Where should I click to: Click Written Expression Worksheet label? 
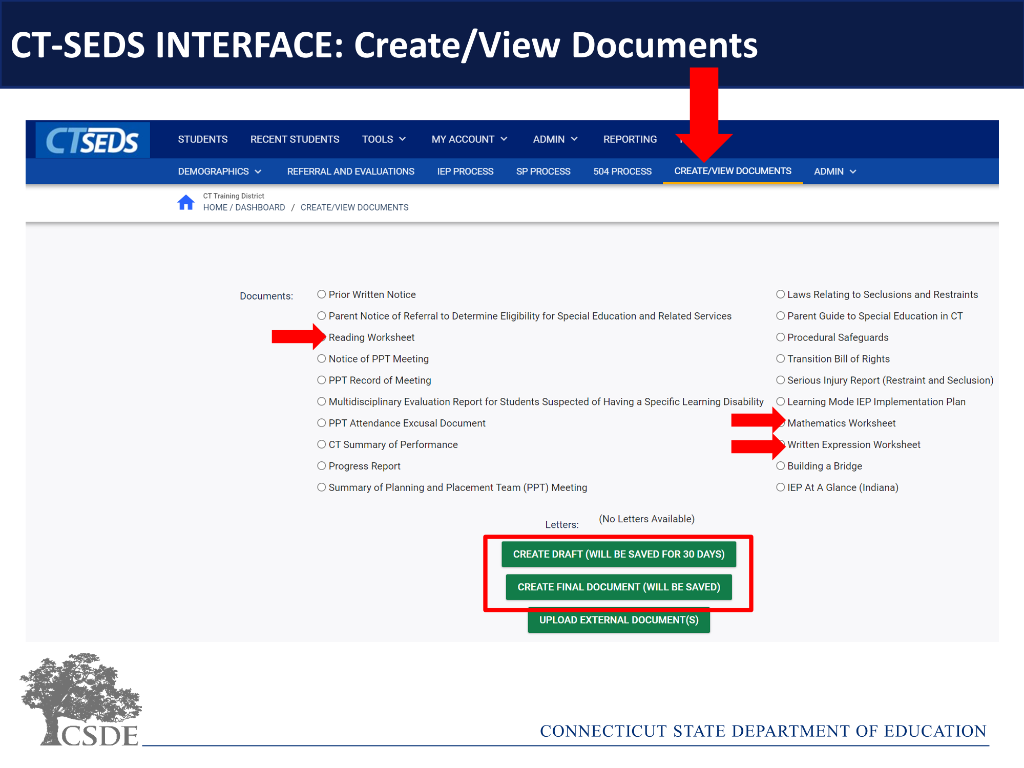(x=854, y=444)
